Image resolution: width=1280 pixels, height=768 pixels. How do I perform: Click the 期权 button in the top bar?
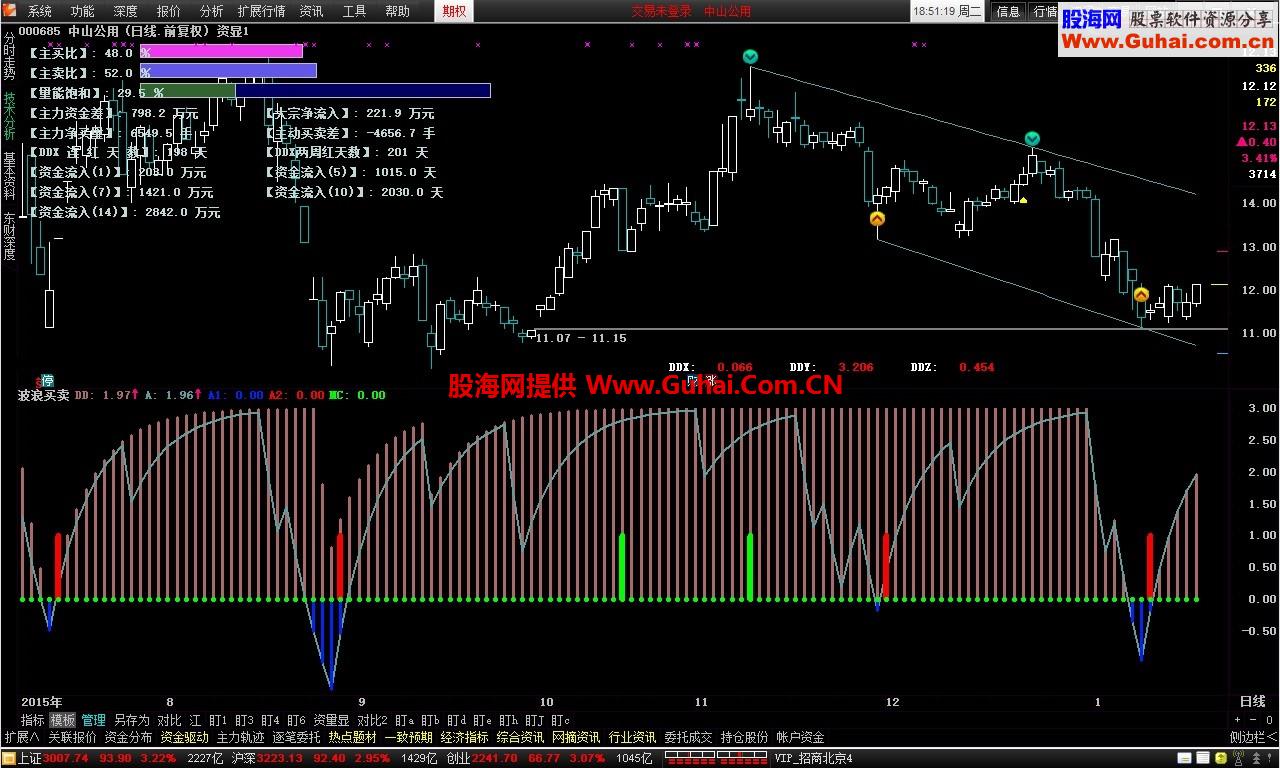454,11
